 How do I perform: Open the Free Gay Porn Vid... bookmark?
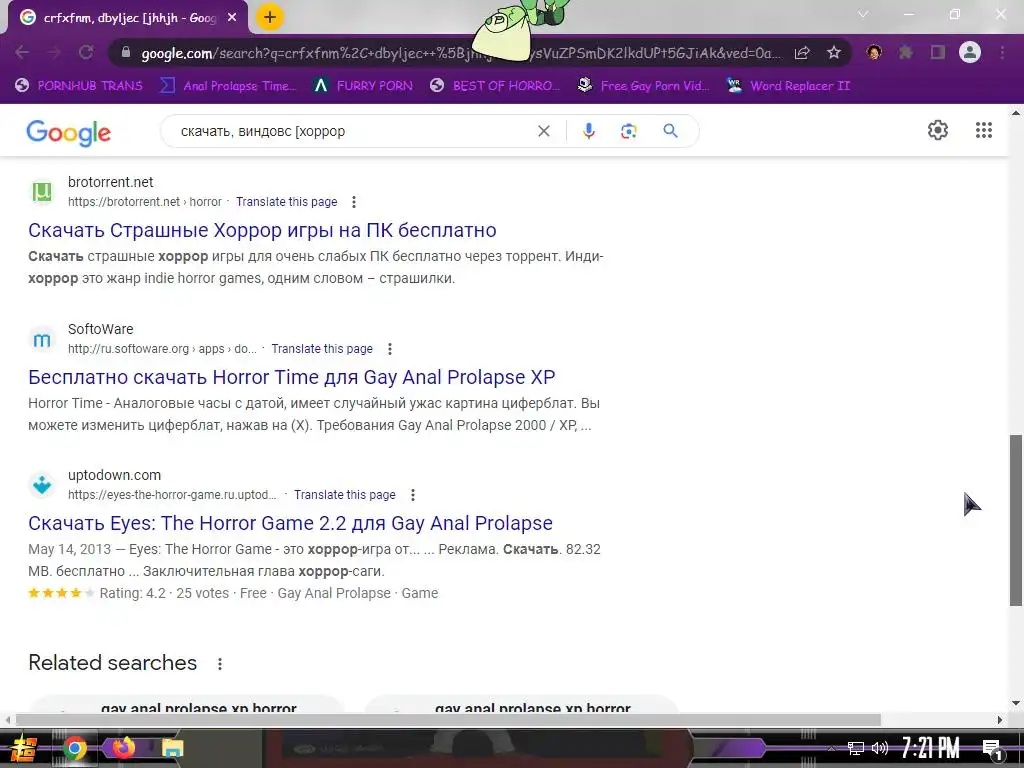644,86
